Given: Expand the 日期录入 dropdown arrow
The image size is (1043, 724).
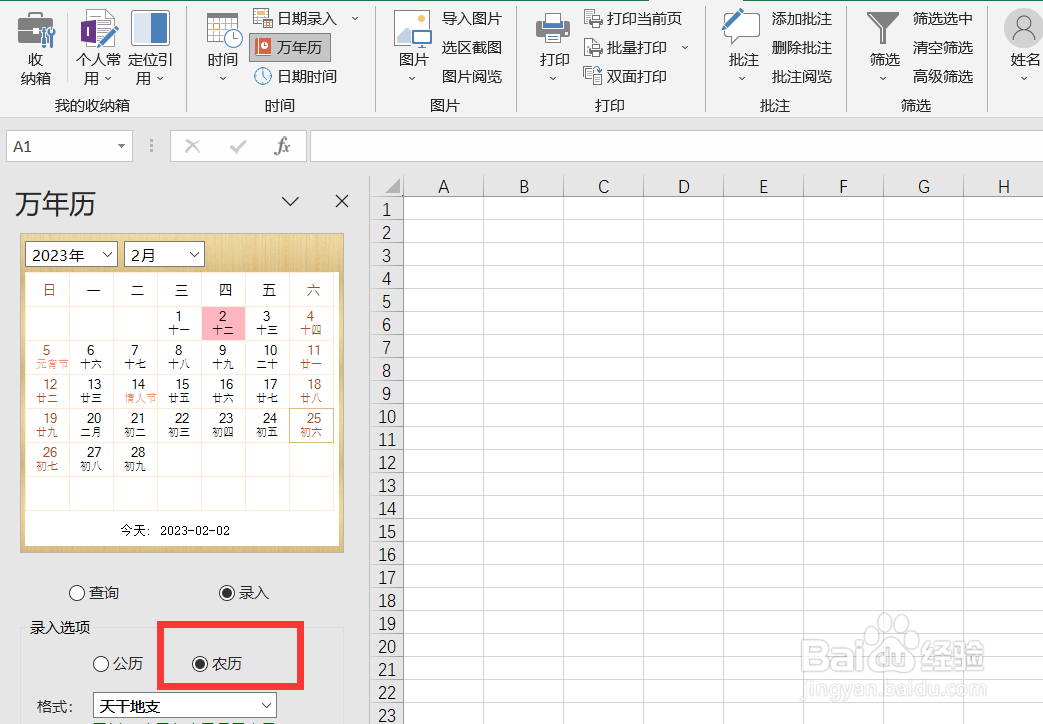Looking at the screenshot, I should (x=355, y=19).
